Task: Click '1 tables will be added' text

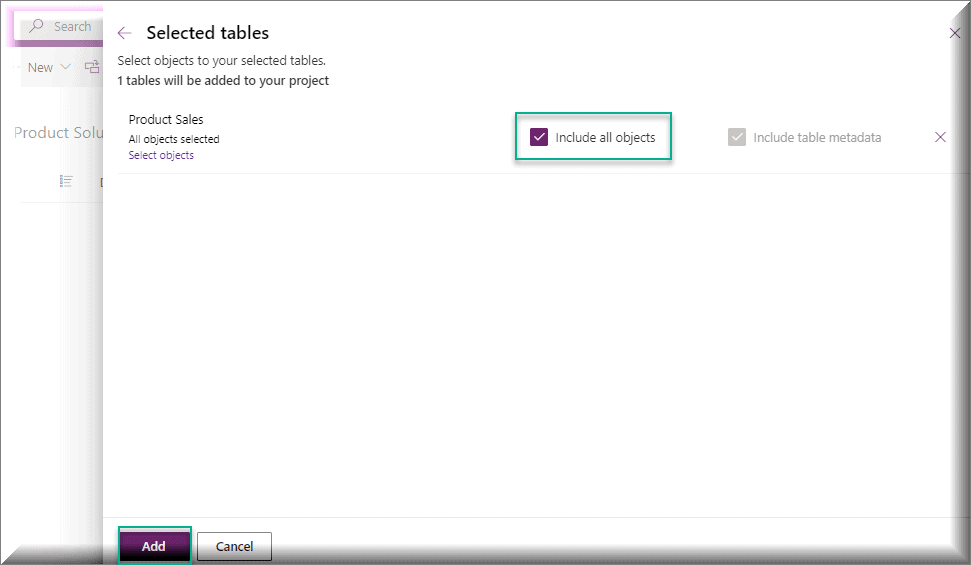Action: pos(223,81)
